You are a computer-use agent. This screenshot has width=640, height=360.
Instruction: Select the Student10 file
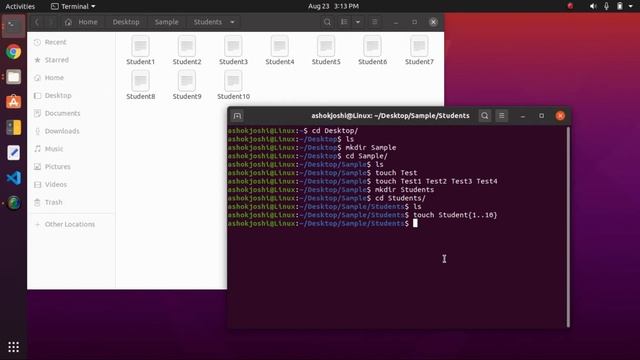pyautogui.click(x=233, y=85)
